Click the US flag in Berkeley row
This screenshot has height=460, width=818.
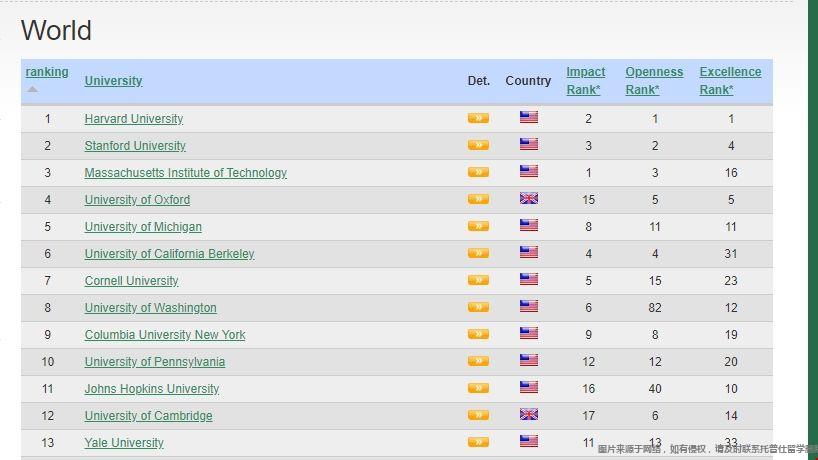point(528,252)
